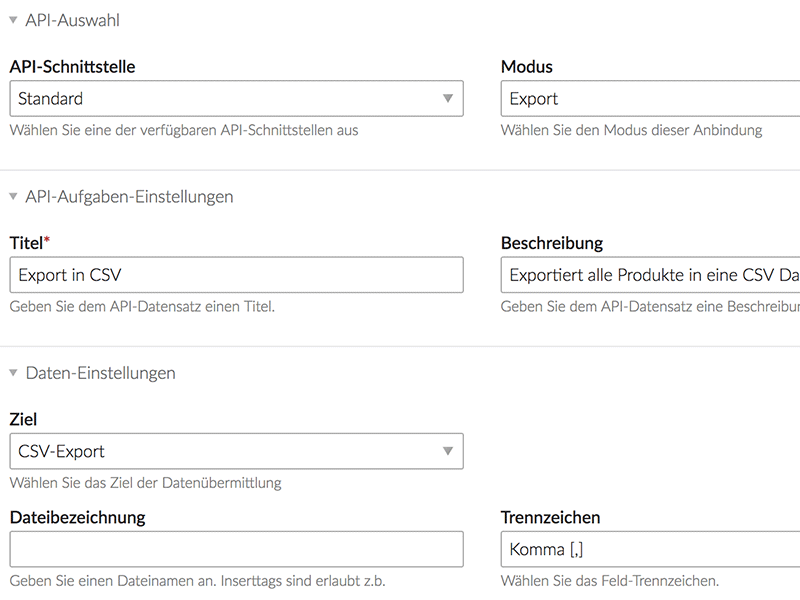Click the API-Aufgaben-Einstellungen section heading

(x=129, y=196)
